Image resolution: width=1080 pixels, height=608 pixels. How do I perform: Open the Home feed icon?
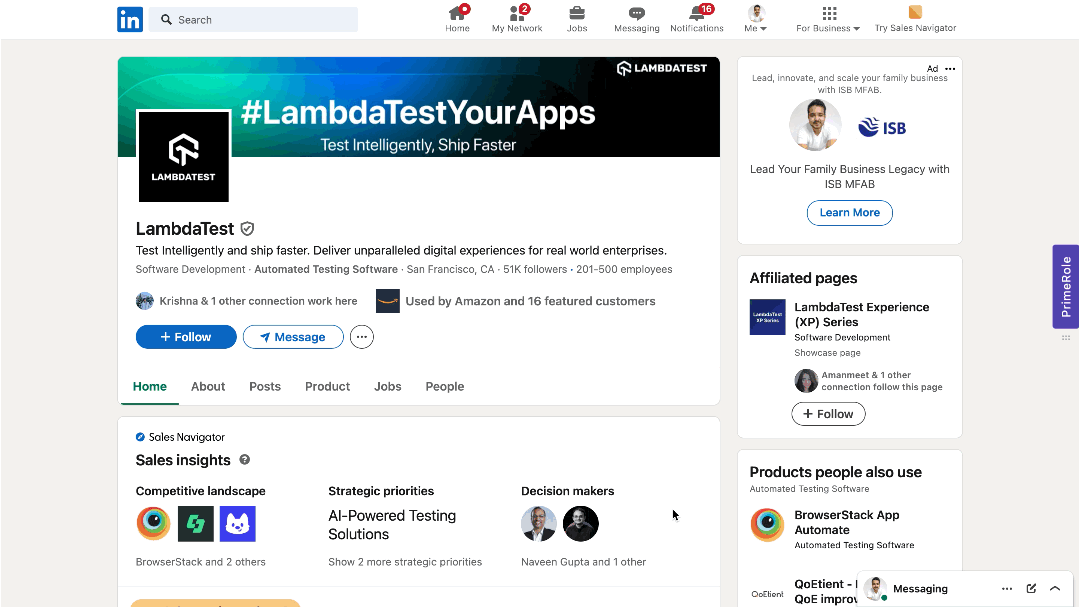pos(457,13)
